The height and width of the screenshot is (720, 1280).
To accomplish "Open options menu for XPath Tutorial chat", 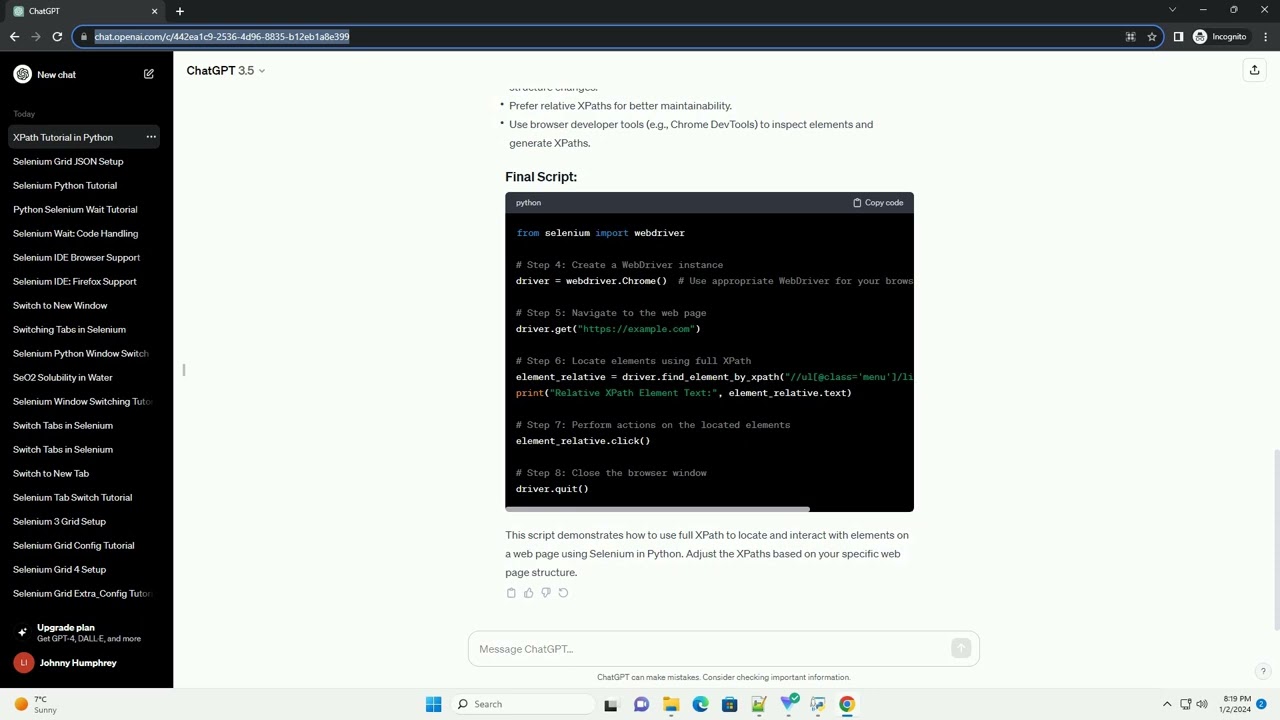I will pos(151,137).
